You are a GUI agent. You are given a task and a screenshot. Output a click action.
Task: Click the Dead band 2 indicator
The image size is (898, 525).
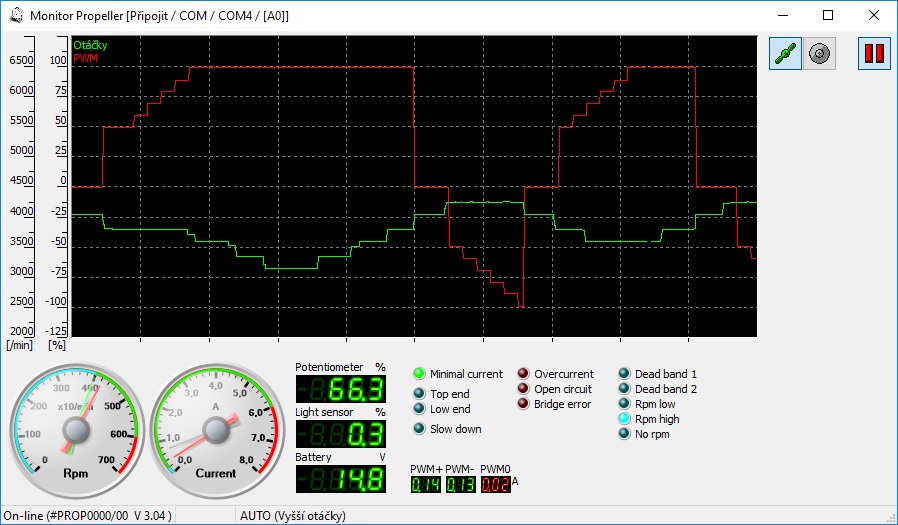(624, 389)
